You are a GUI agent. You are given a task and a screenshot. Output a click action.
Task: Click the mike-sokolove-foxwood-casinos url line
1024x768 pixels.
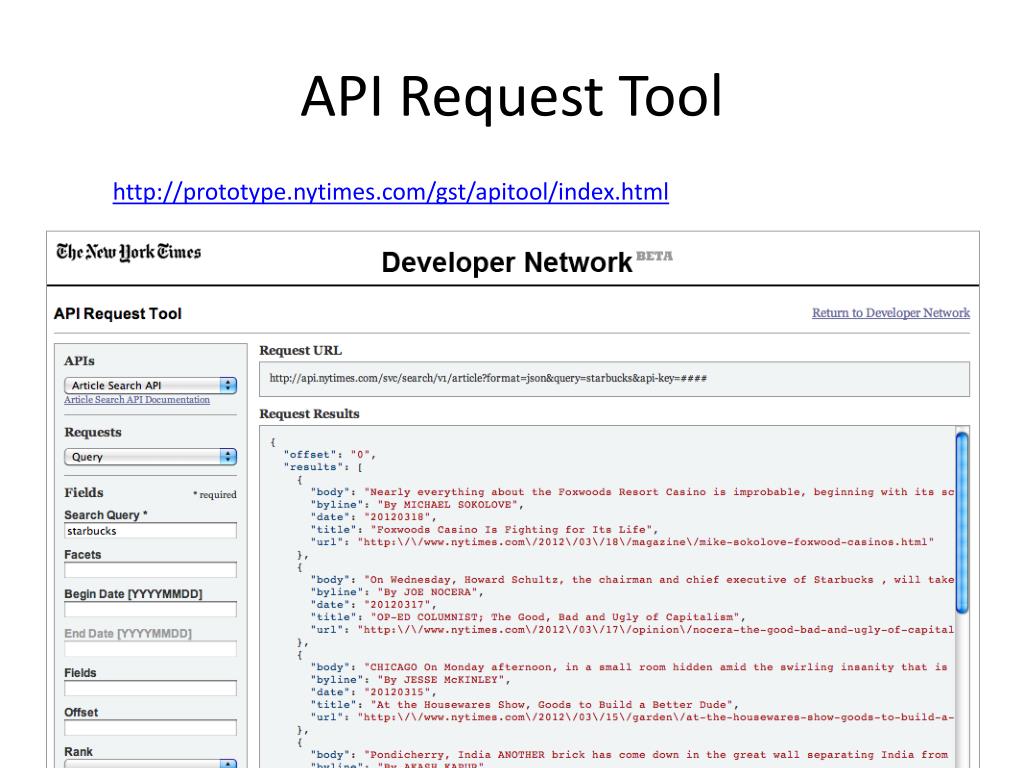pyautogui.click(x=622, y=542)
